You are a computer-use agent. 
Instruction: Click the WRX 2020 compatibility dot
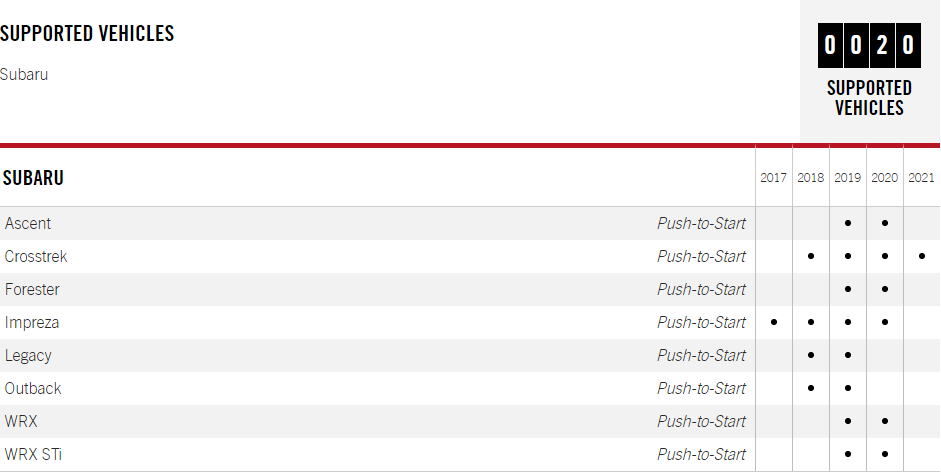[885, 421]
